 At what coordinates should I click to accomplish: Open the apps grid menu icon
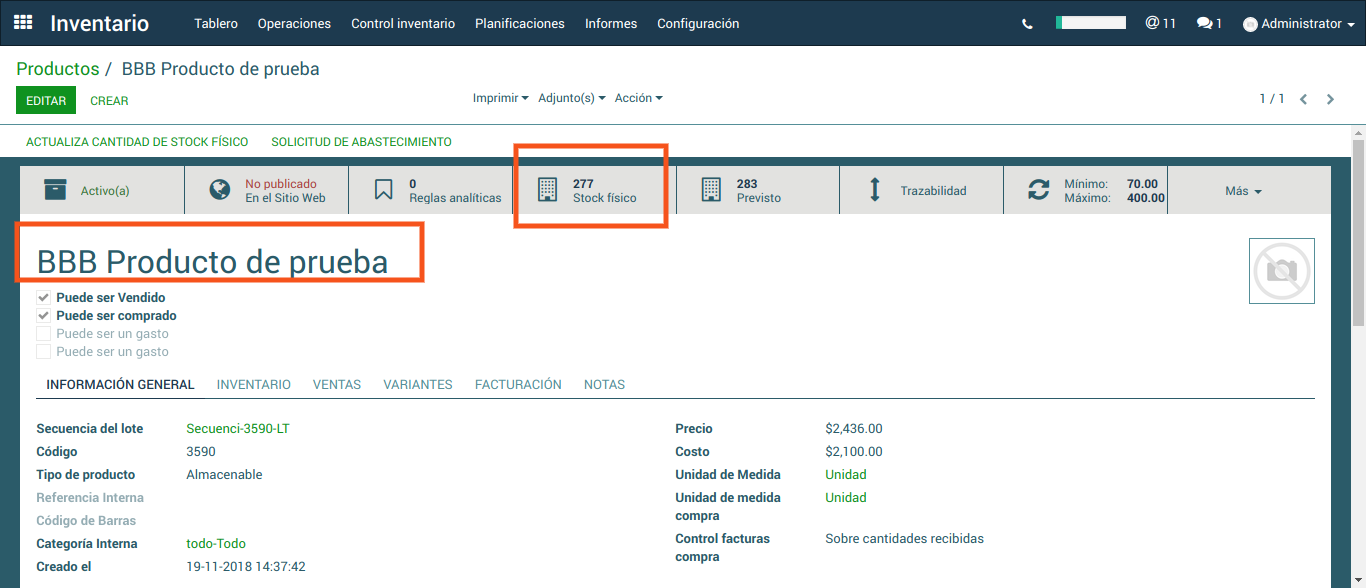23,23
